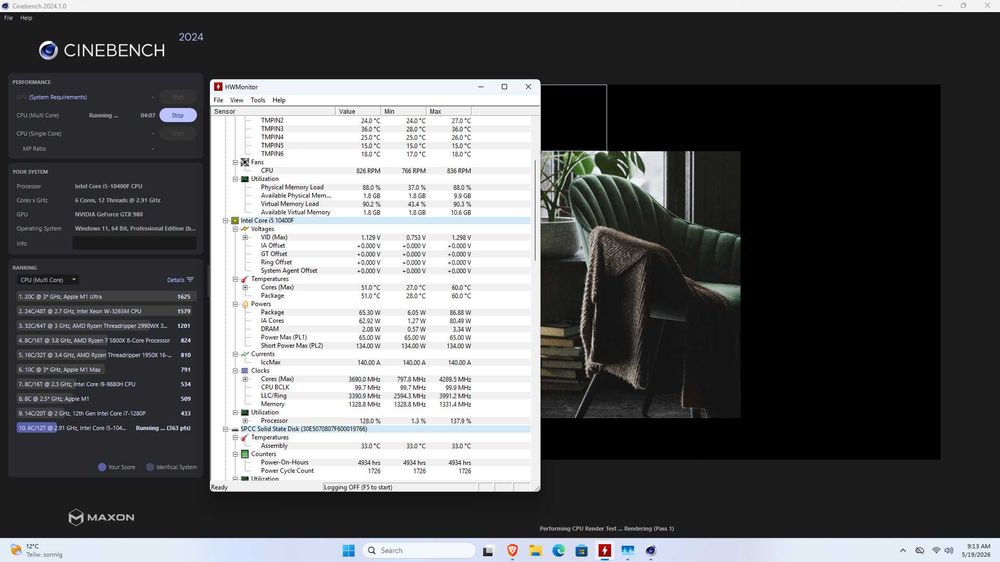Collapse the SPCC Solid State Disk node
This screenshot has width=1000, height=562.
point(226,429)
